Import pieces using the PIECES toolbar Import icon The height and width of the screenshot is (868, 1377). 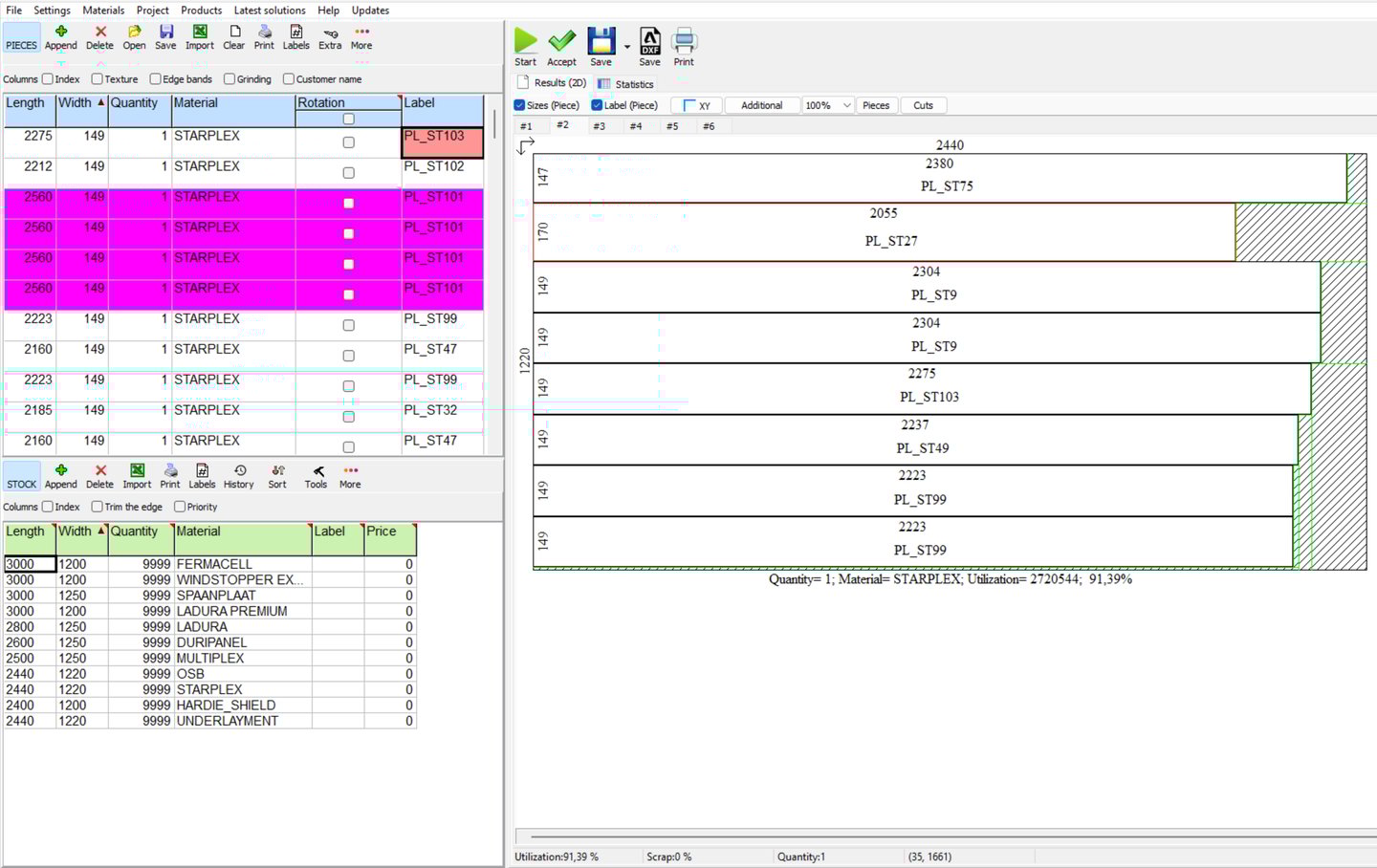(x=199, y=37)
